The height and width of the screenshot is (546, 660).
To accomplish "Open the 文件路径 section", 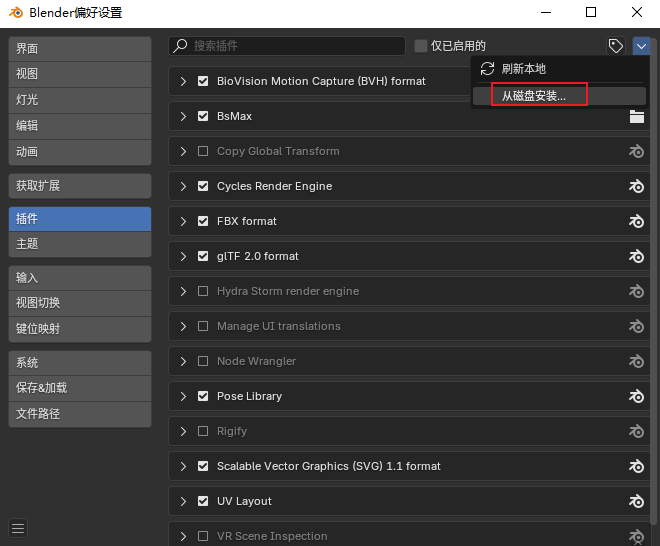I will [80, 414].
